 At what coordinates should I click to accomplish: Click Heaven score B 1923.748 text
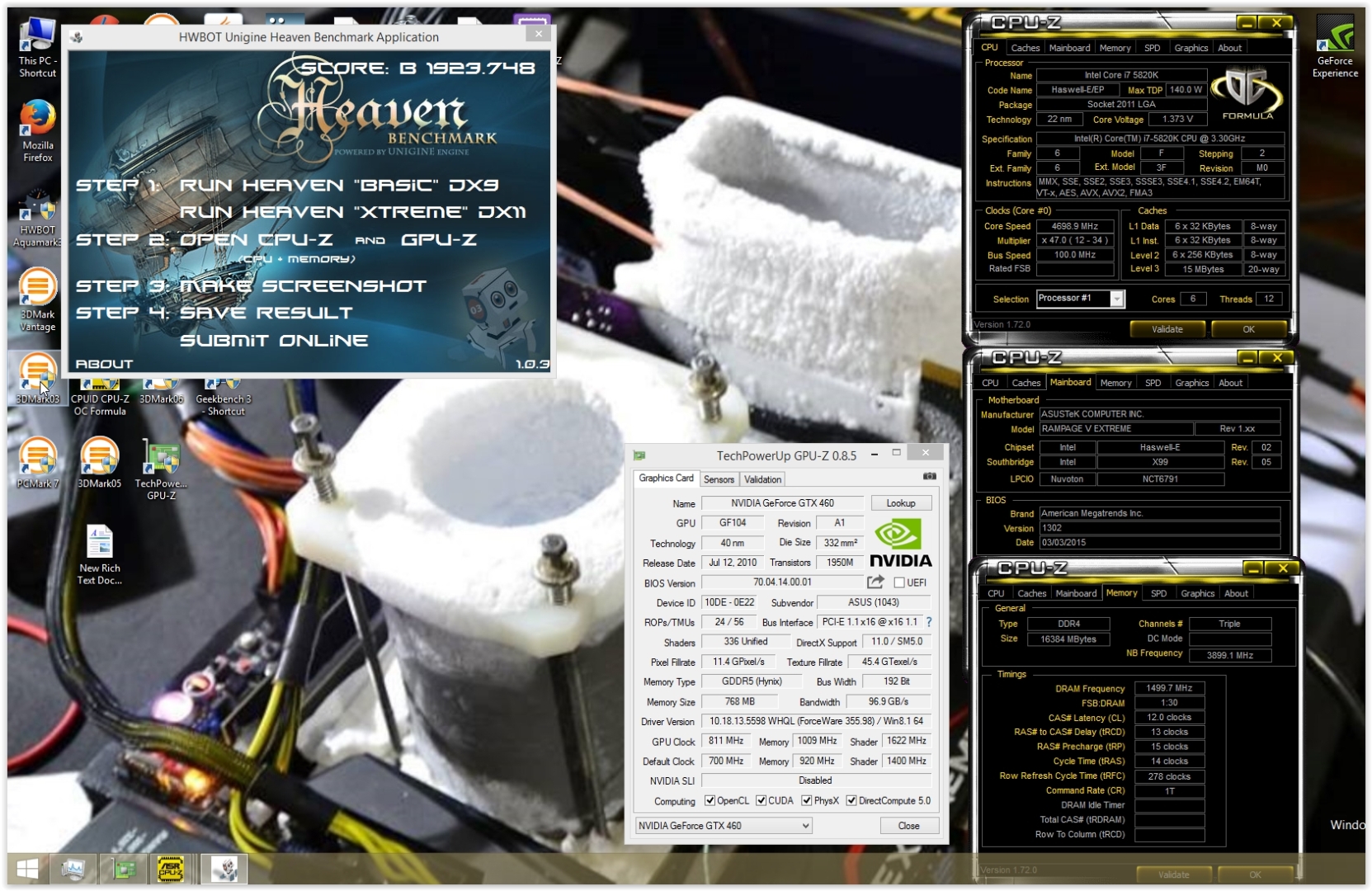417,68
